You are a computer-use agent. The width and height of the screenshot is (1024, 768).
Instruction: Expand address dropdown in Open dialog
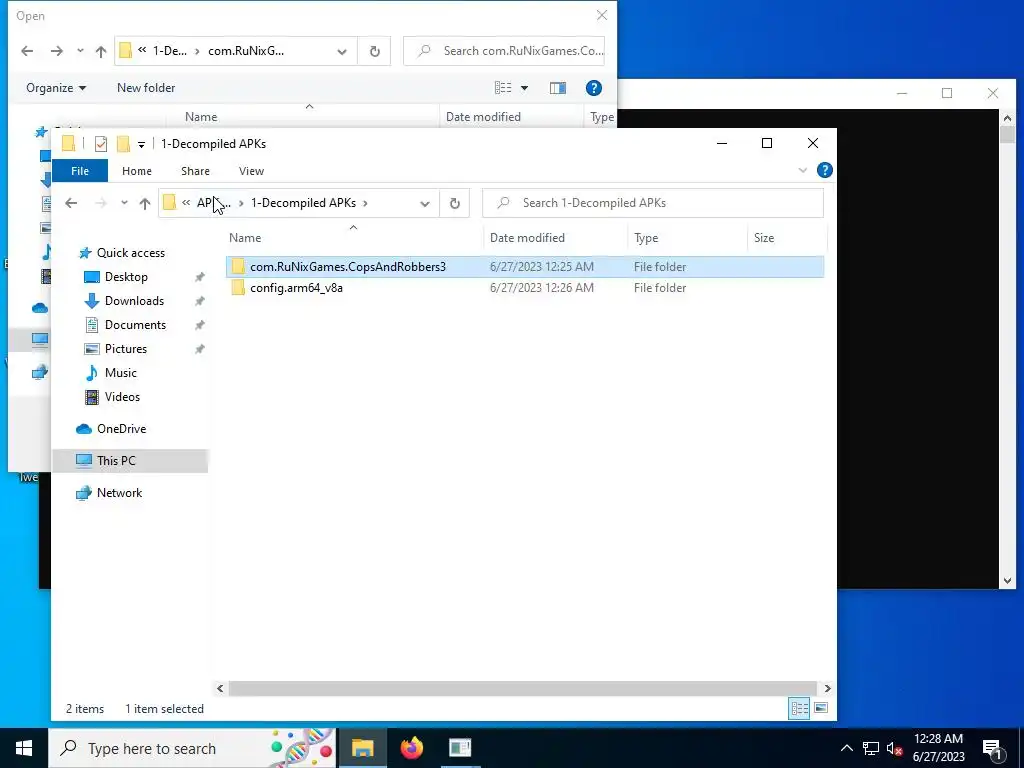pos(342,51)
